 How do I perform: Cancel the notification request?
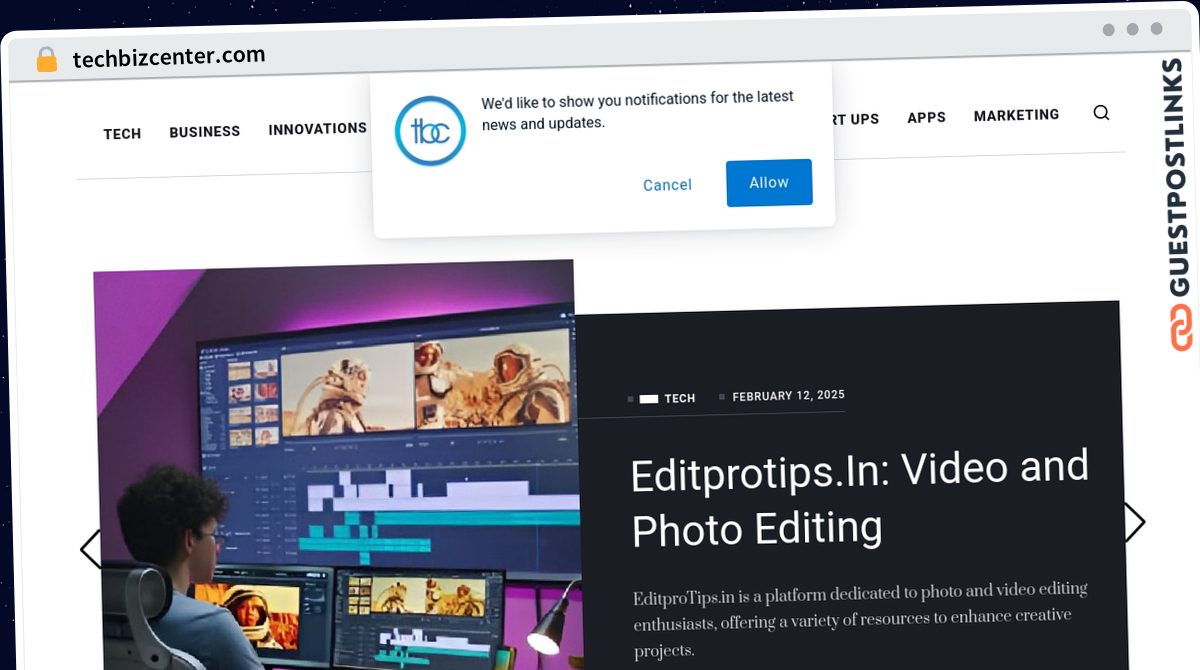click(x=667, y=185)
